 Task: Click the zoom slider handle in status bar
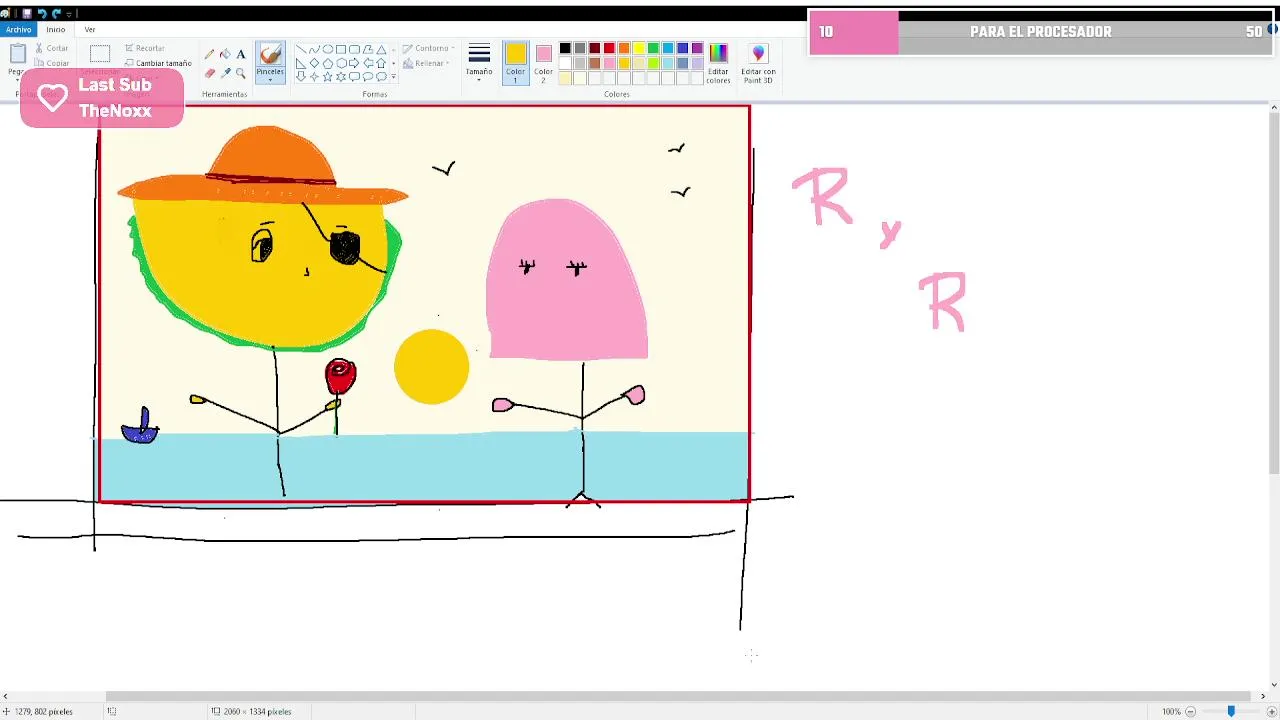(x=1231, y=711)
